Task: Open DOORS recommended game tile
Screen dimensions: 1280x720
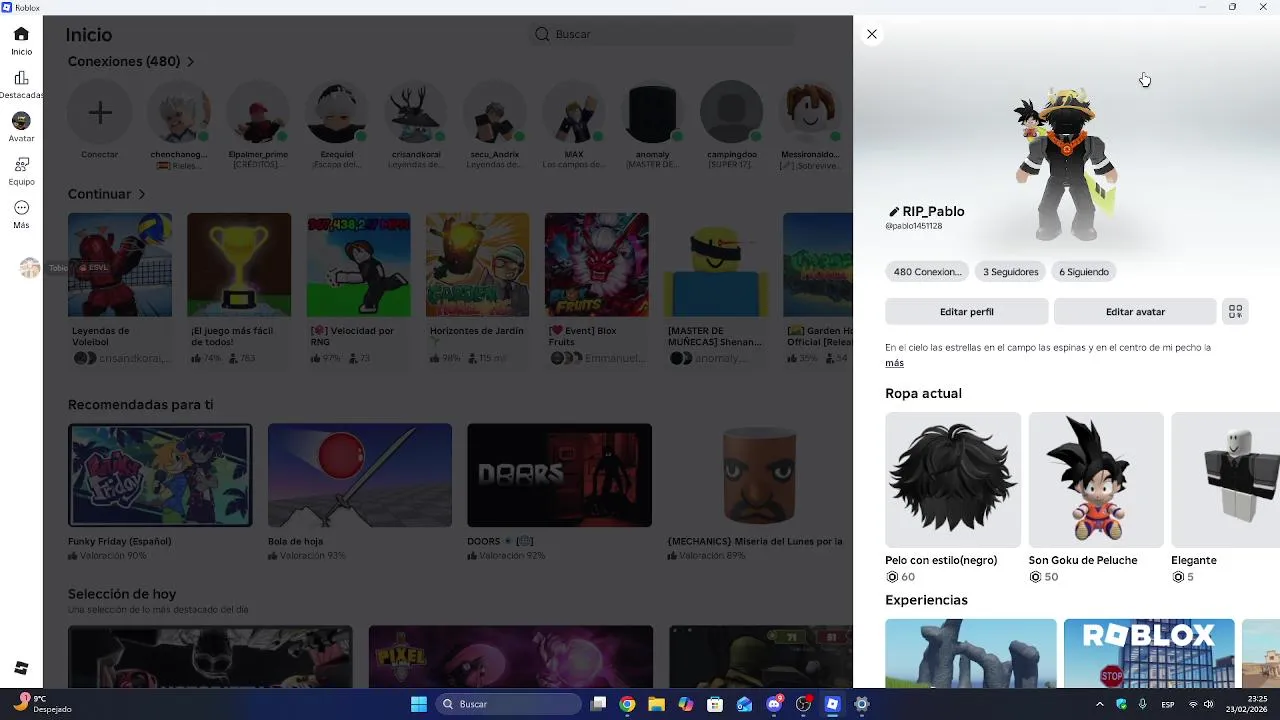Action: click(559, 475)
